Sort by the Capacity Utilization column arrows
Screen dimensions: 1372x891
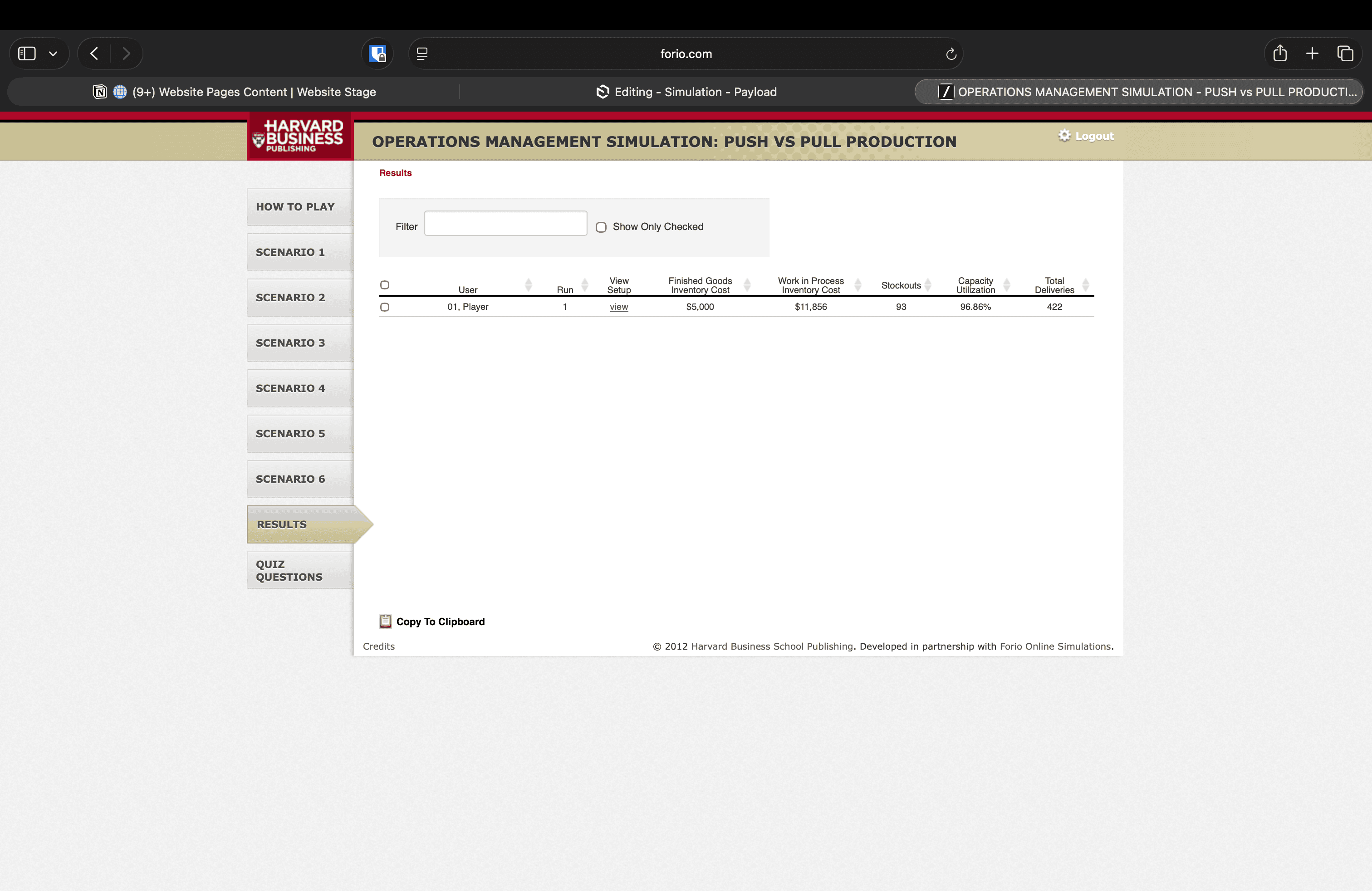coord(1006,285)
